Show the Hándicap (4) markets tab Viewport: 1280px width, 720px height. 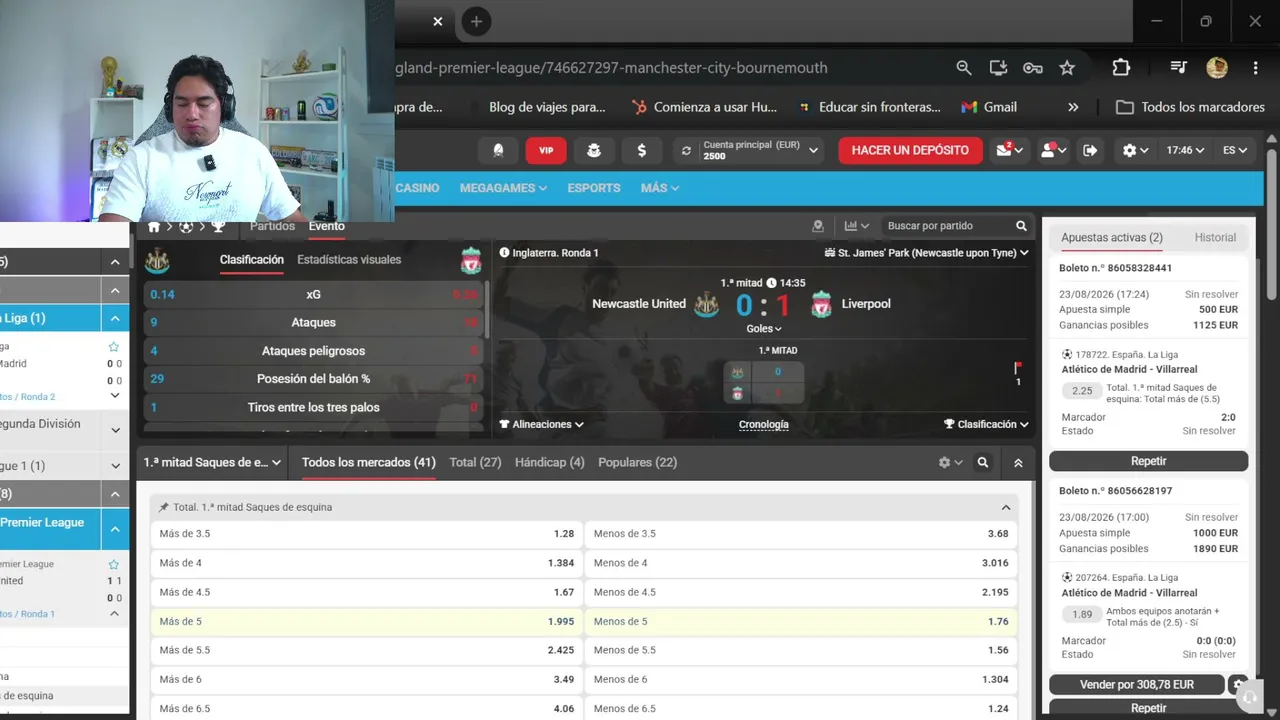tap(549, 463)
